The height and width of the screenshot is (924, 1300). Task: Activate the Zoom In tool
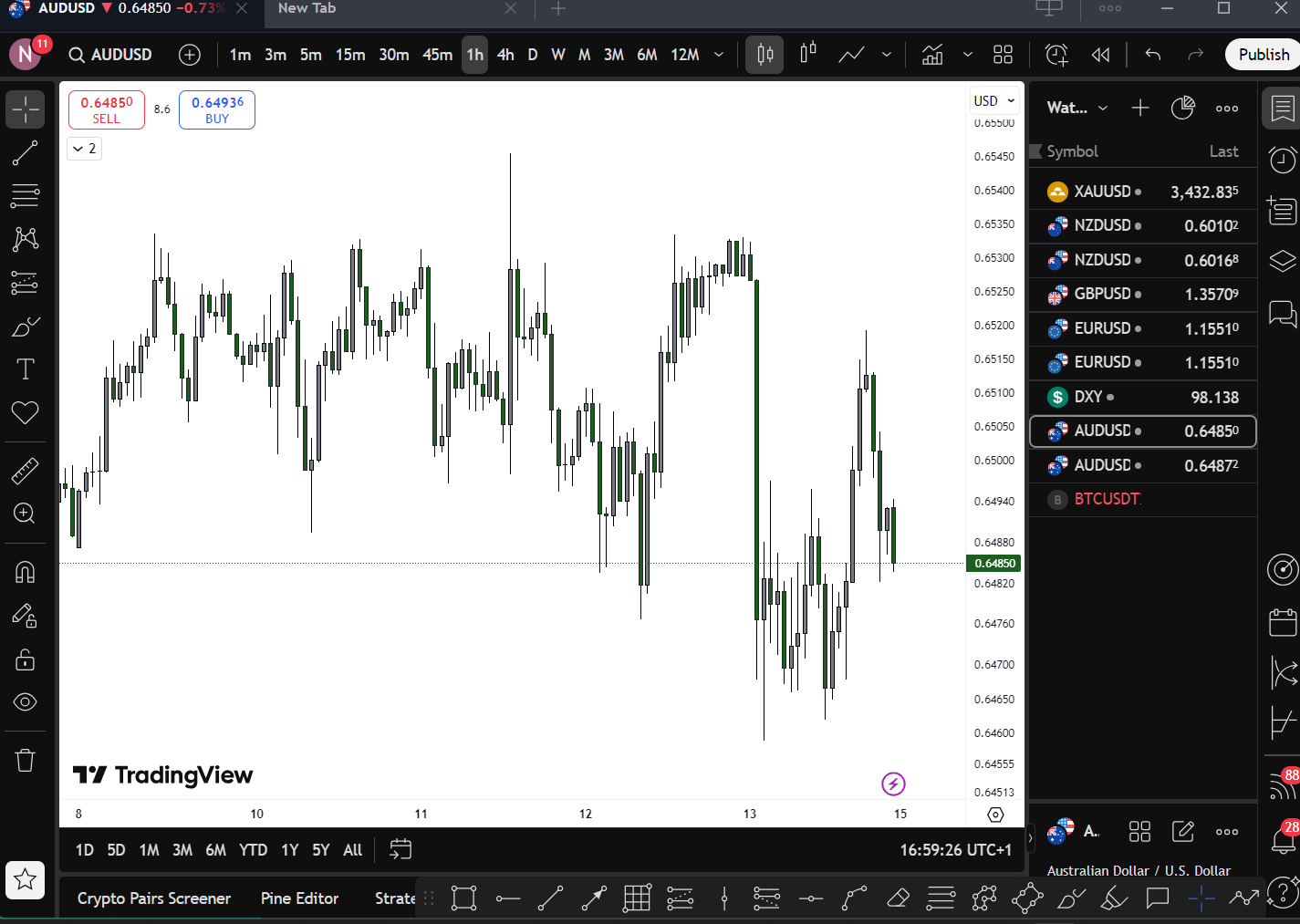26,513
